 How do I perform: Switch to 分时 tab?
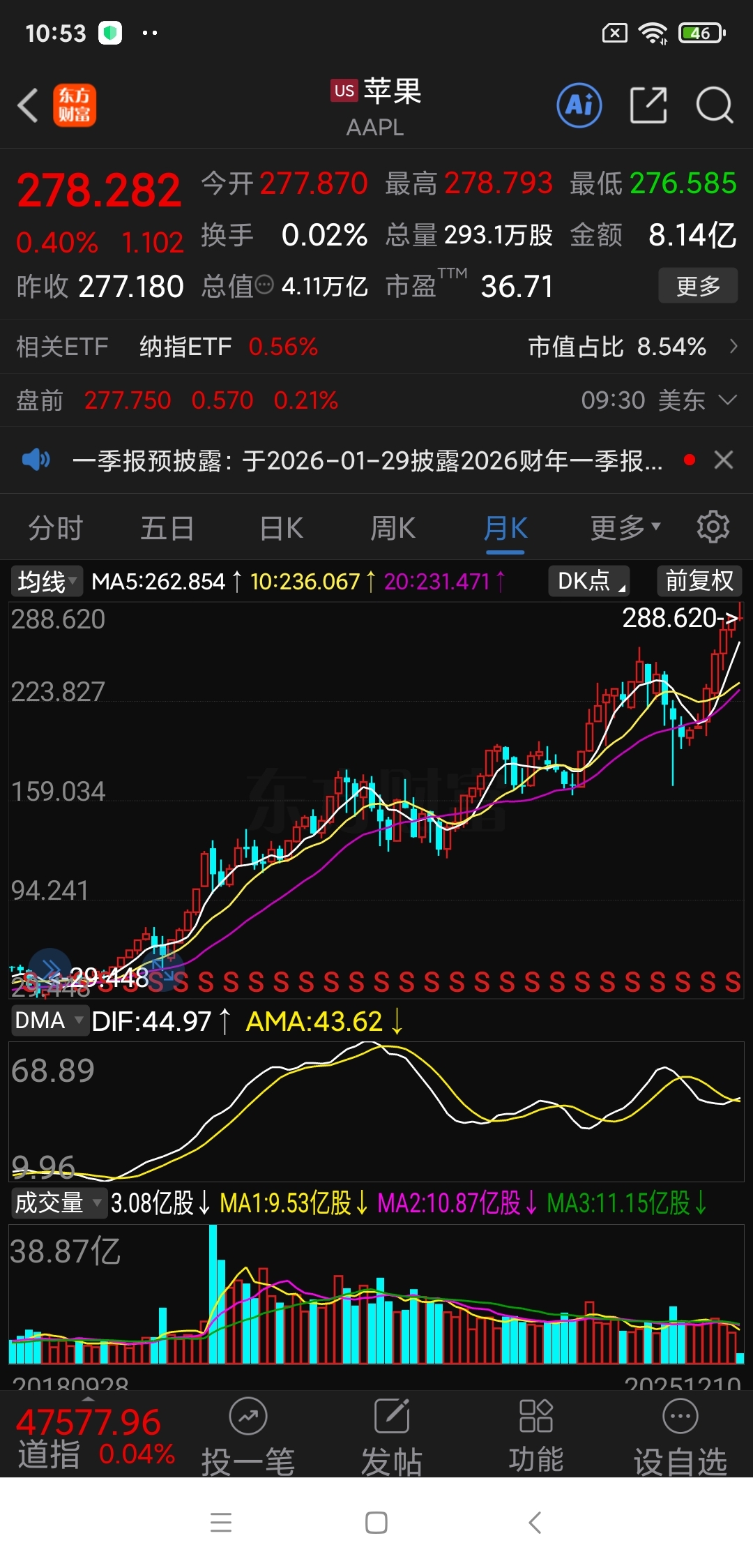[x=56, y=528]
